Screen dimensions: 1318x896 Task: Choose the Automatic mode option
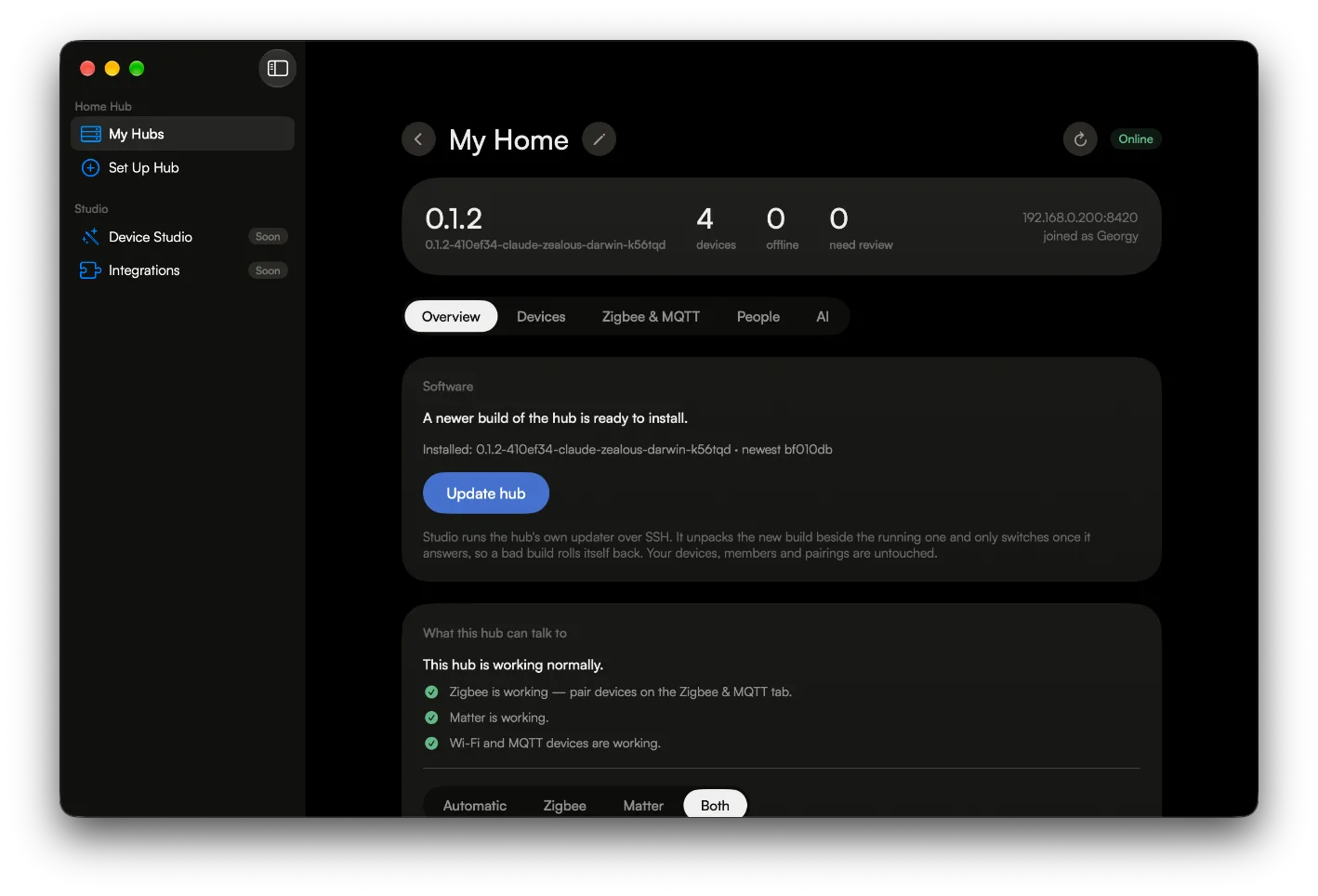click(x=475, y=805)
